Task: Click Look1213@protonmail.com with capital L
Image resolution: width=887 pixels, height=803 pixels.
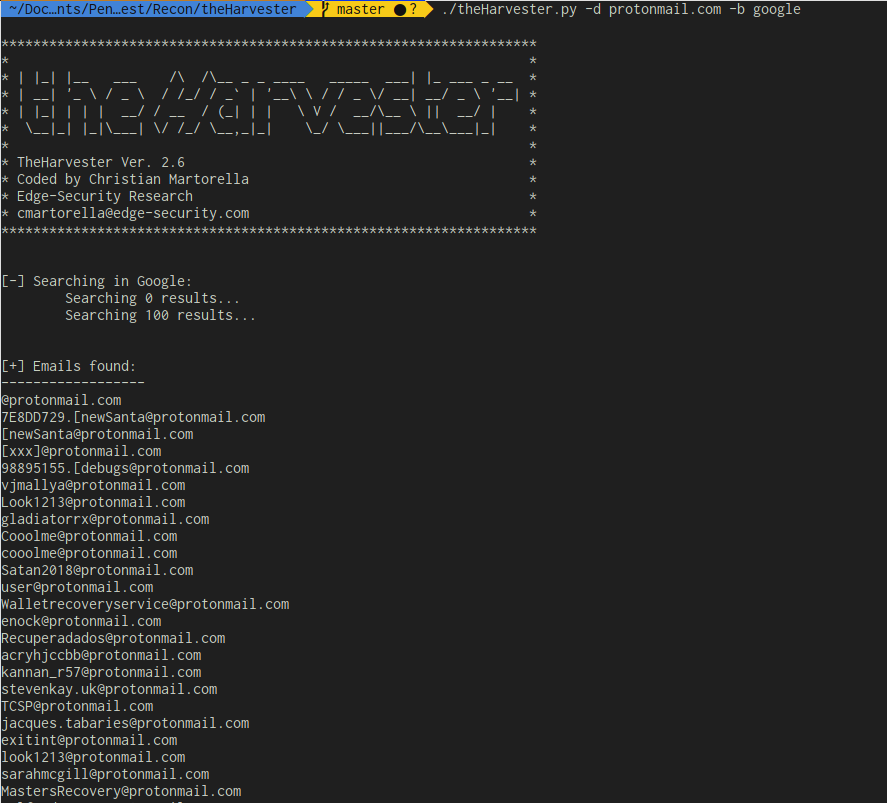Action: [x=93, y=502]
